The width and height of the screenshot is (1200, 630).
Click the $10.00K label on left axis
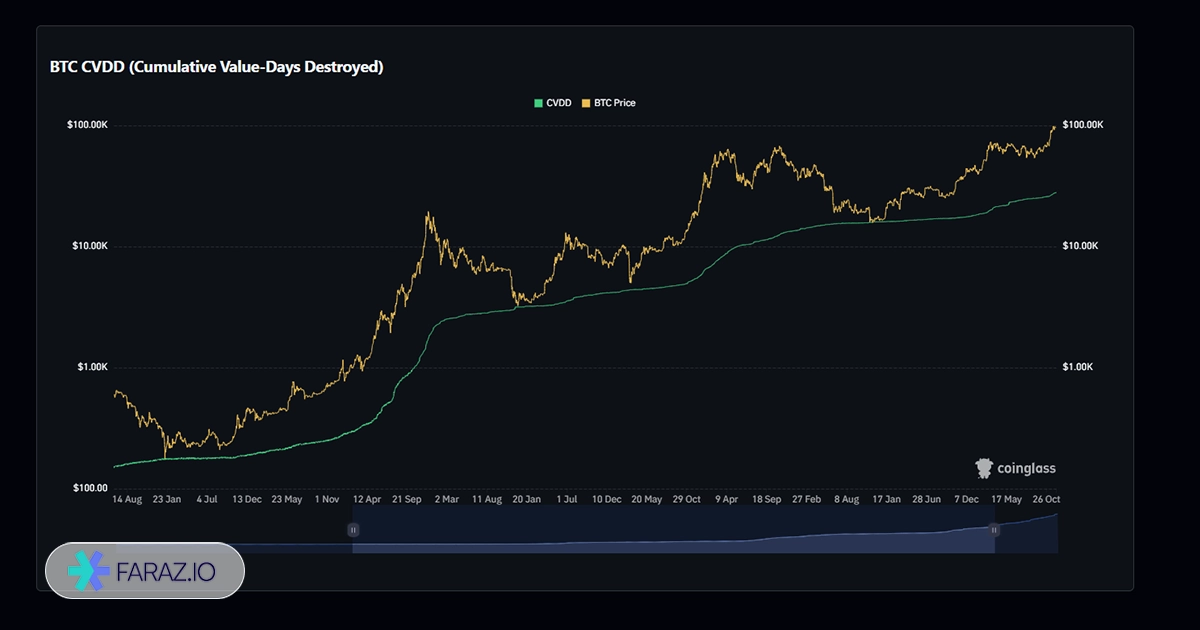click(x=89, y=246)
